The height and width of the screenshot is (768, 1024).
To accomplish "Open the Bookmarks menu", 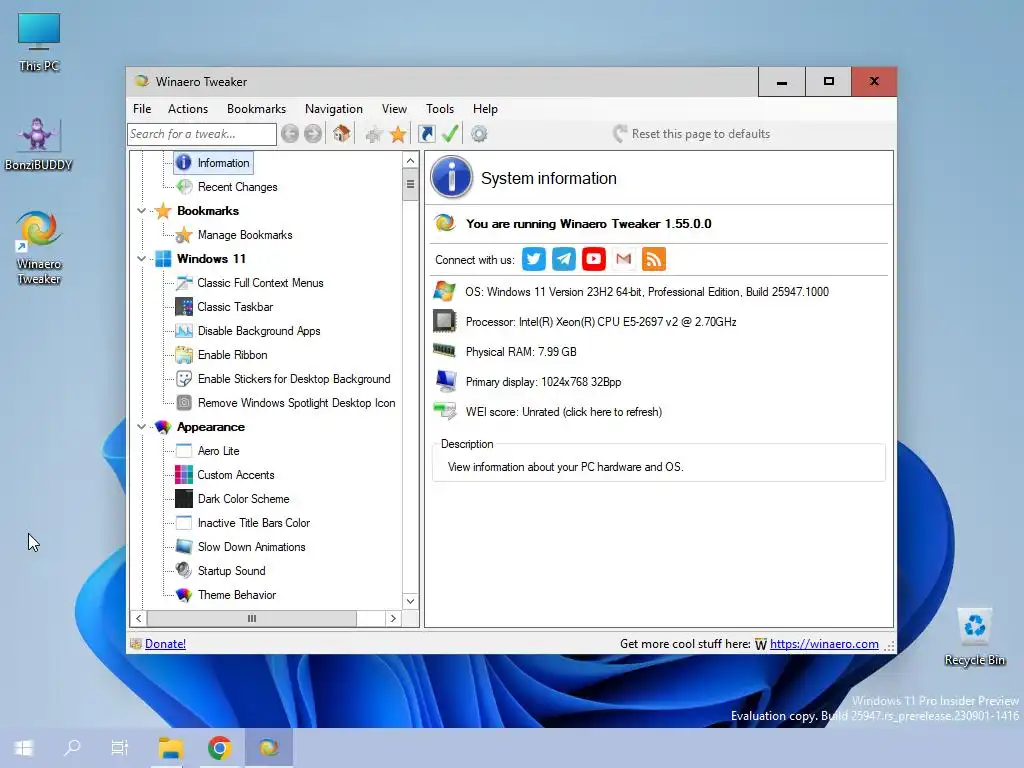I will click(x=256, y=109).
